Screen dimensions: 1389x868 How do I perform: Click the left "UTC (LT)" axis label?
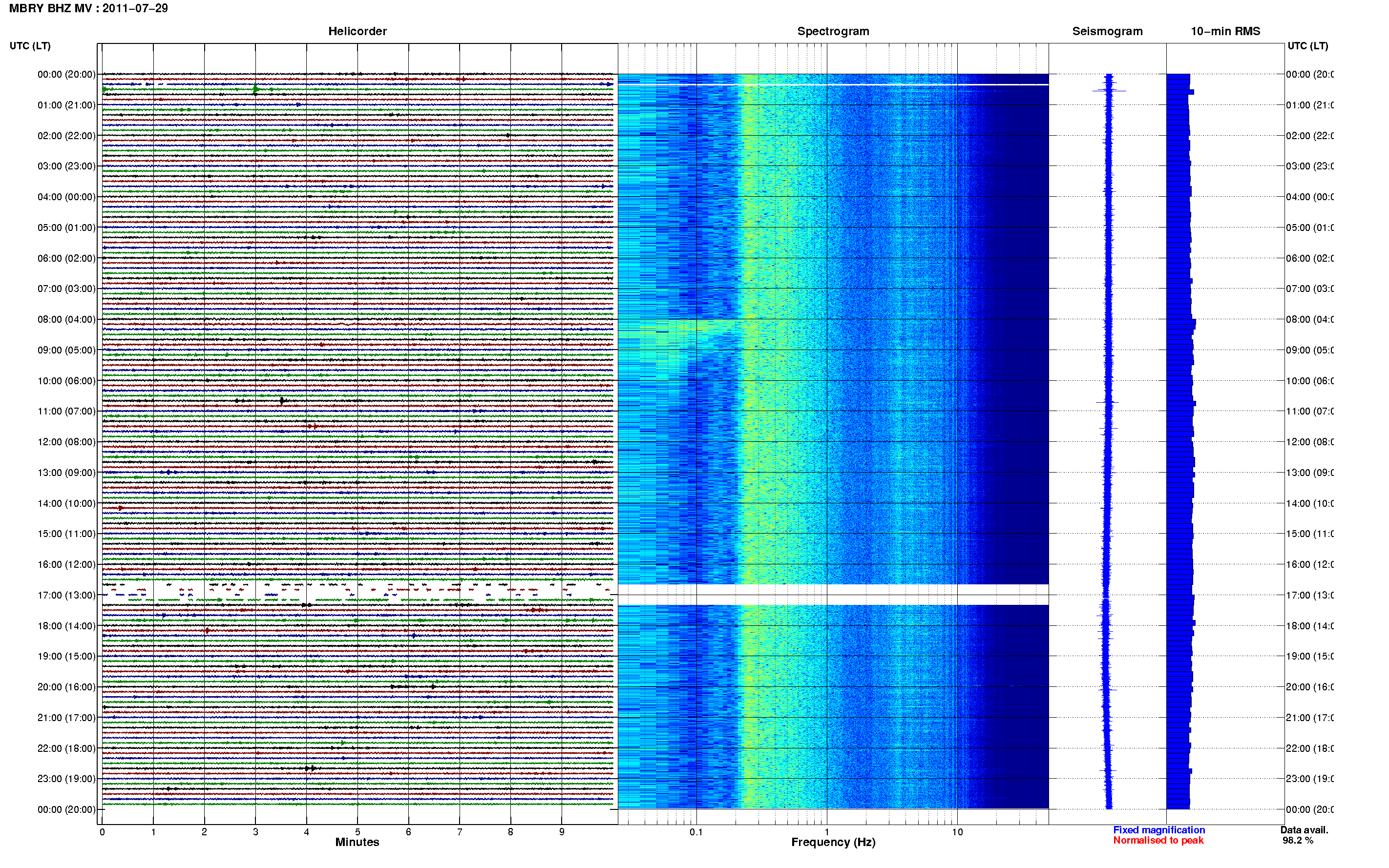[30, 46]
